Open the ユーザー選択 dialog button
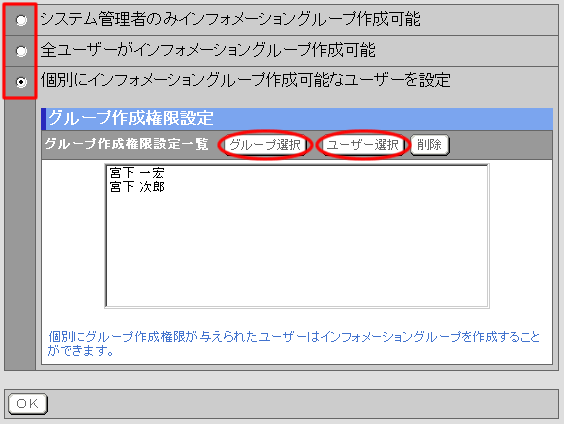Image resolution: width=564 pixels, height=424 pixels. (x=363, y=145)
